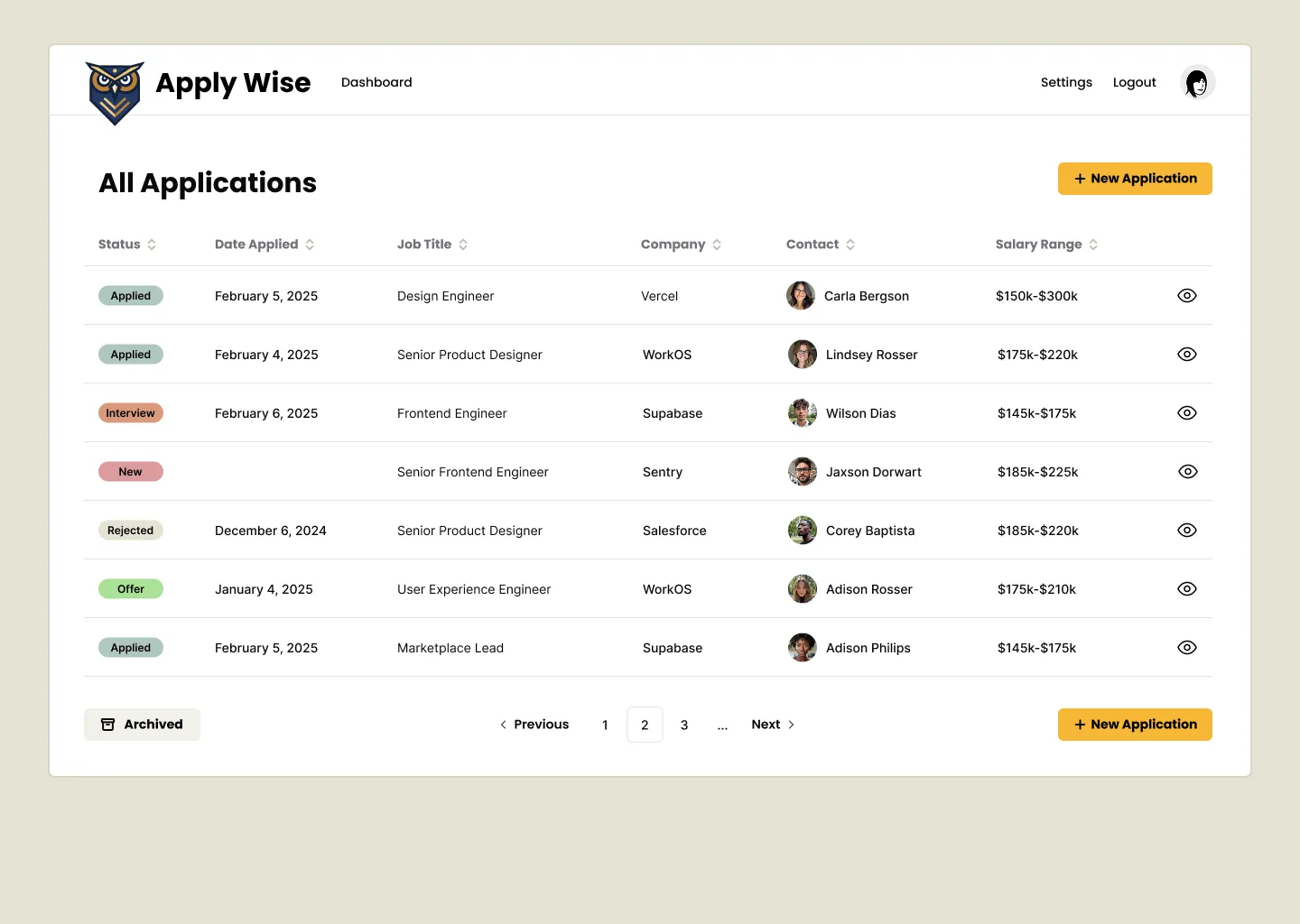Click eye icon for Sentry application row
Image resolution: width=1300 pixels, height=924 pixels.
(x=1186, y=472)
